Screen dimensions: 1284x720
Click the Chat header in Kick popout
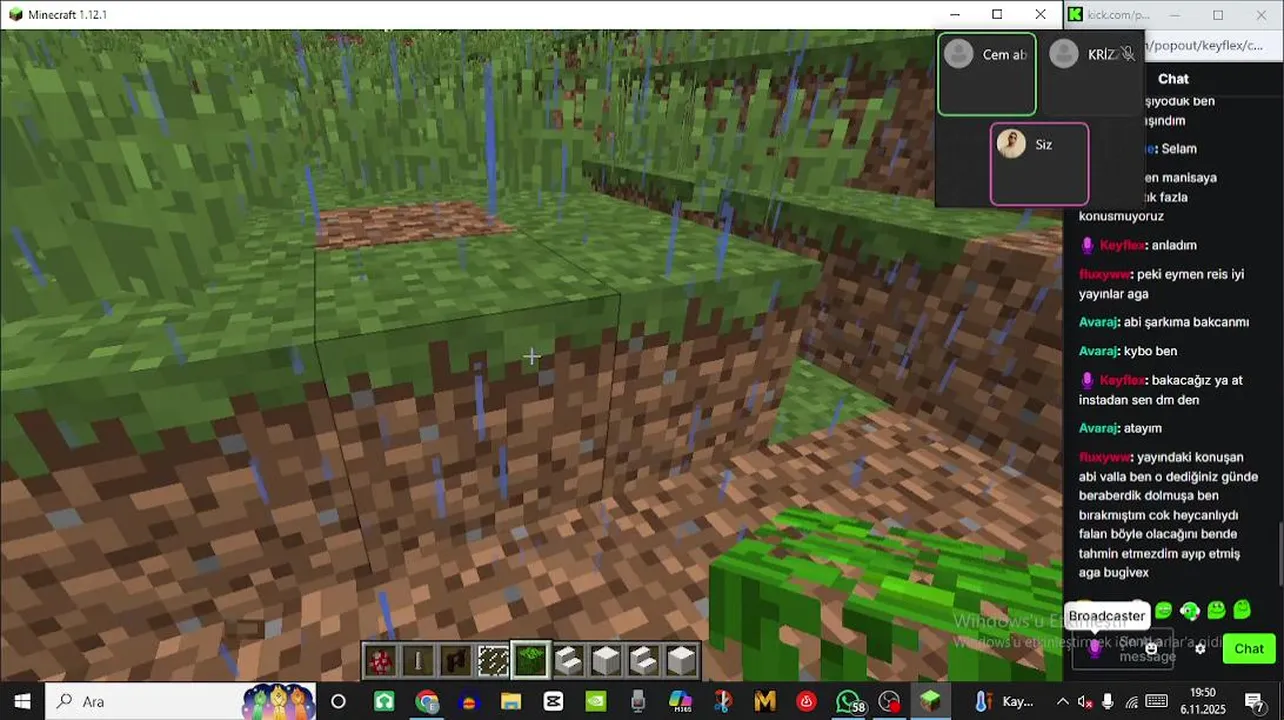(x=1173, y=79)
